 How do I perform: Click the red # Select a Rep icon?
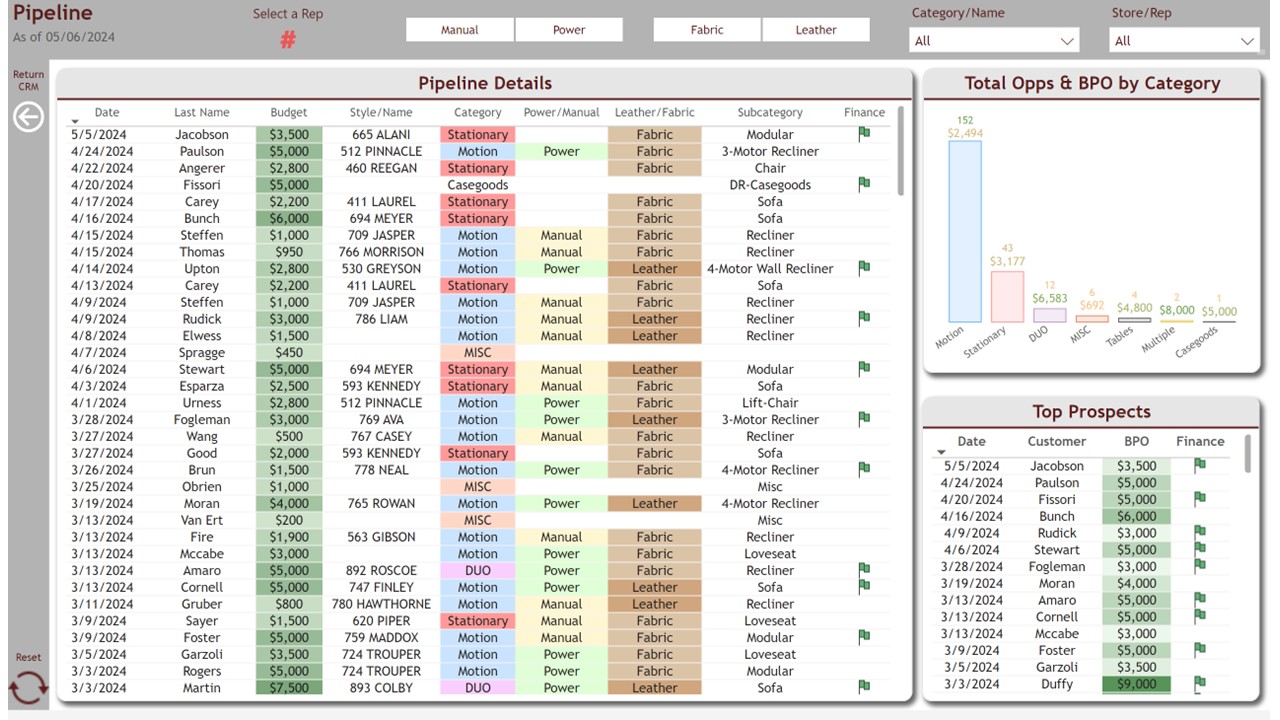click(x=288, y=40)
